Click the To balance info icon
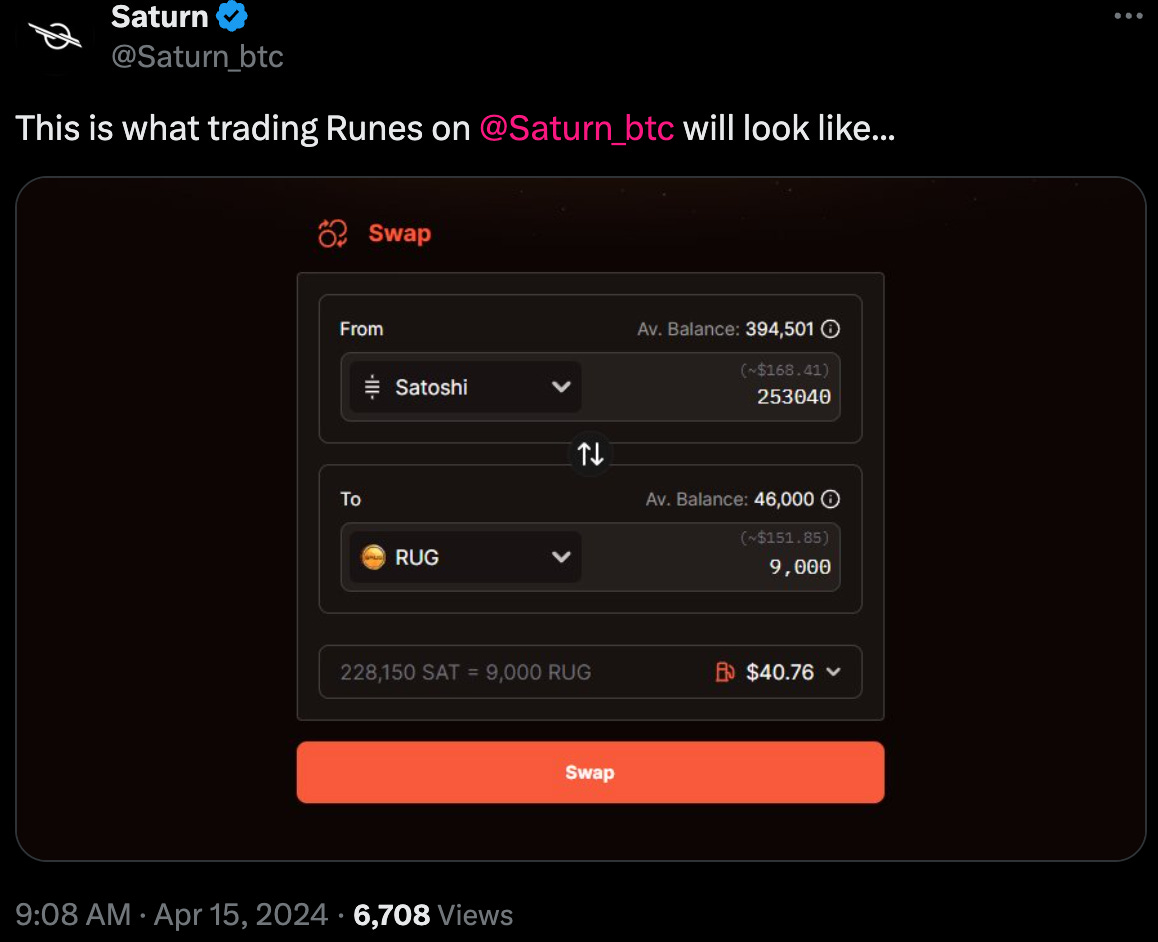This screenshot has width=1158, height=942. coord(829,499)
